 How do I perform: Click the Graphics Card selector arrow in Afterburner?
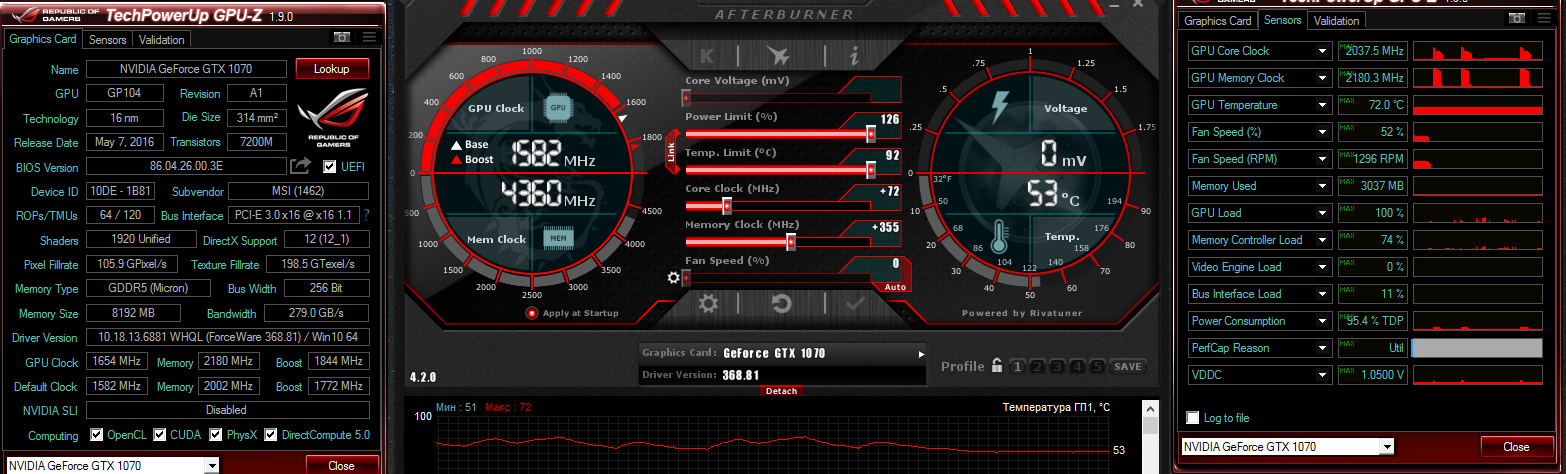coord(921,354)
